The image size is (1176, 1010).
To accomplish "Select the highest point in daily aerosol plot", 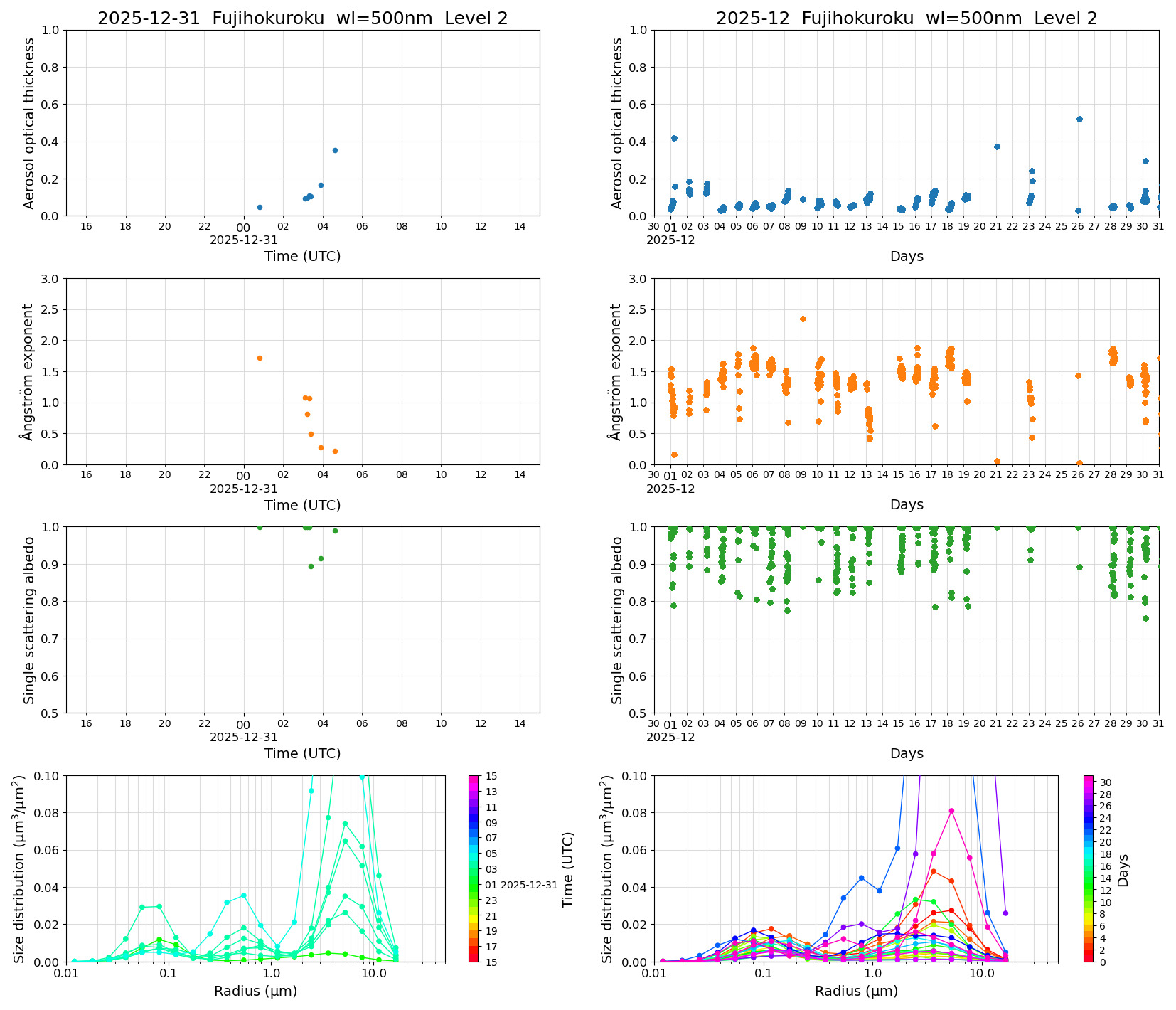I will coord(335,150).
